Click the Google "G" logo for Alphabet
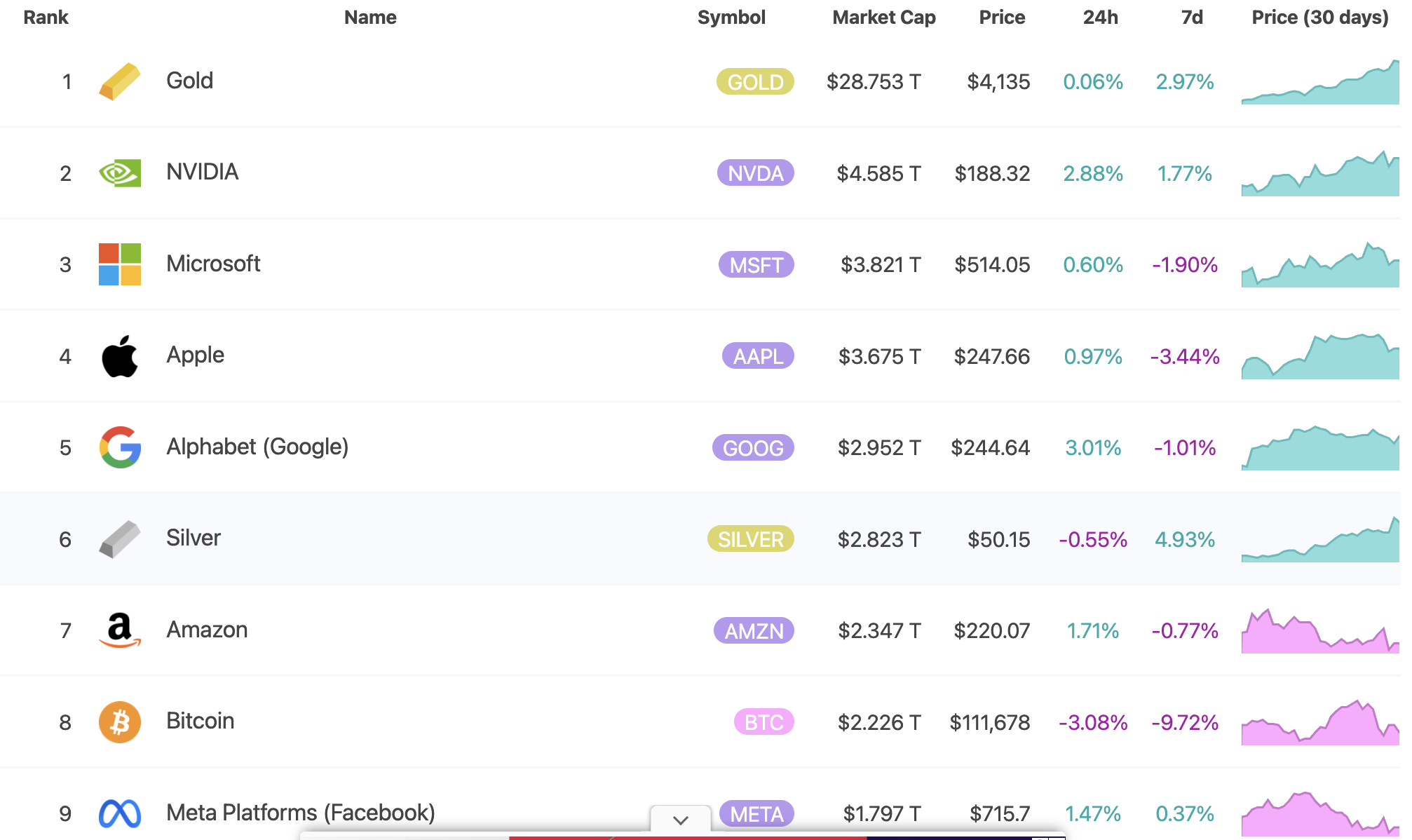This screenshot has height=840, width=1412. pos(120,447)
